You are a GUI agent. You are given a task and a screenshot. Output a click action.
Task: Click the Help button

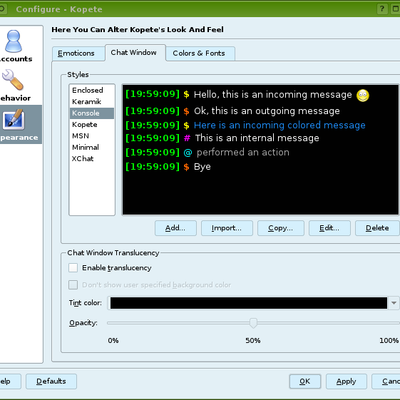[10, 381]
